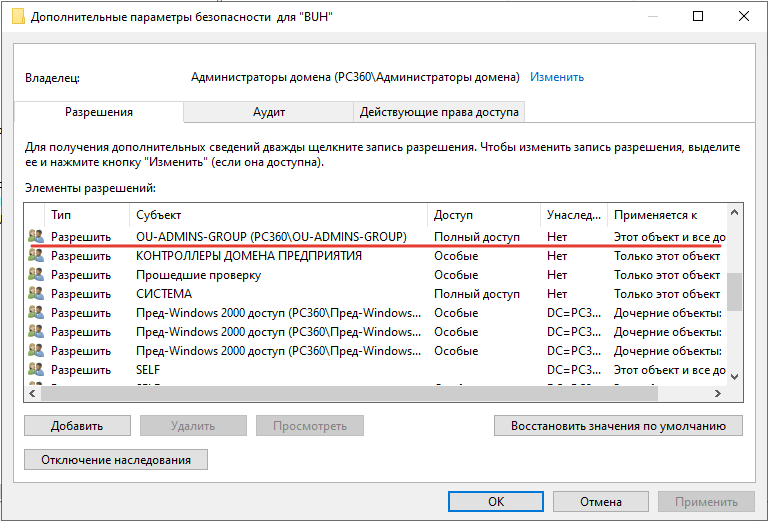This screenshot has width=768, height=521.
Task: Confirm with the OK button
Action: tap(496, 501)
